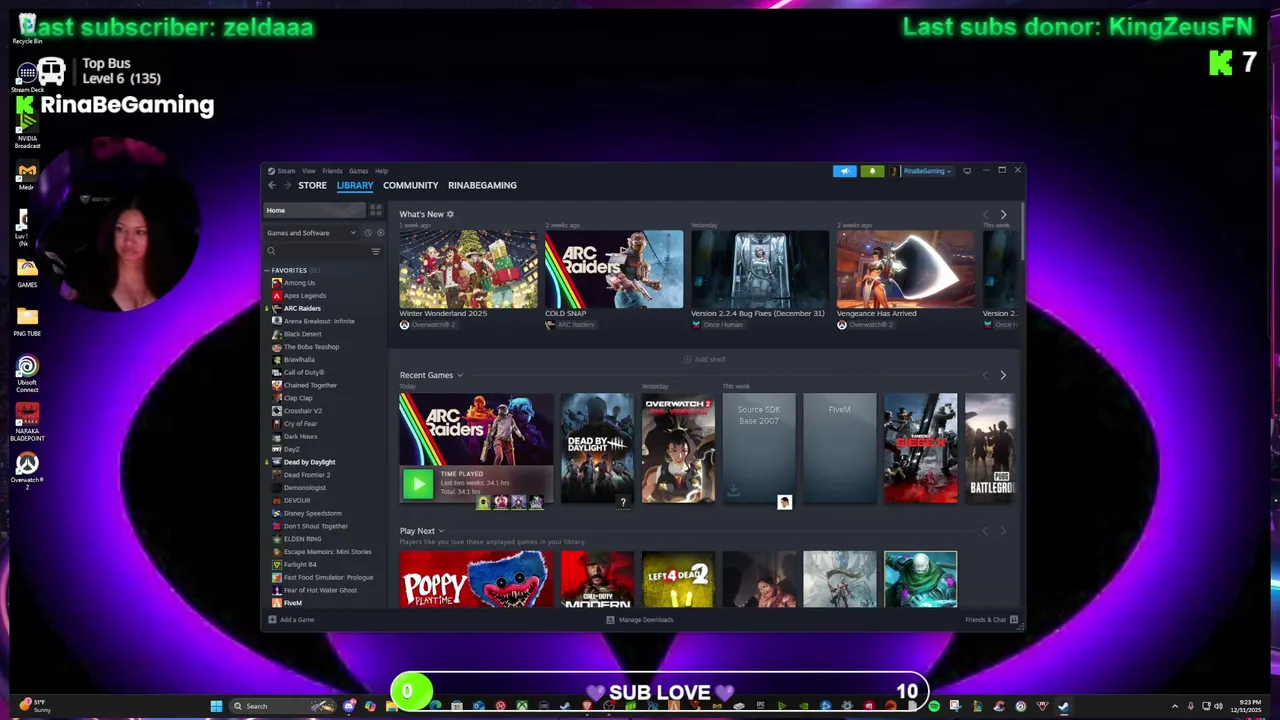Open Source SDK Base 2007 tile
The width and height of the screenshot is (1280, 720).
(x=759, y=447)
